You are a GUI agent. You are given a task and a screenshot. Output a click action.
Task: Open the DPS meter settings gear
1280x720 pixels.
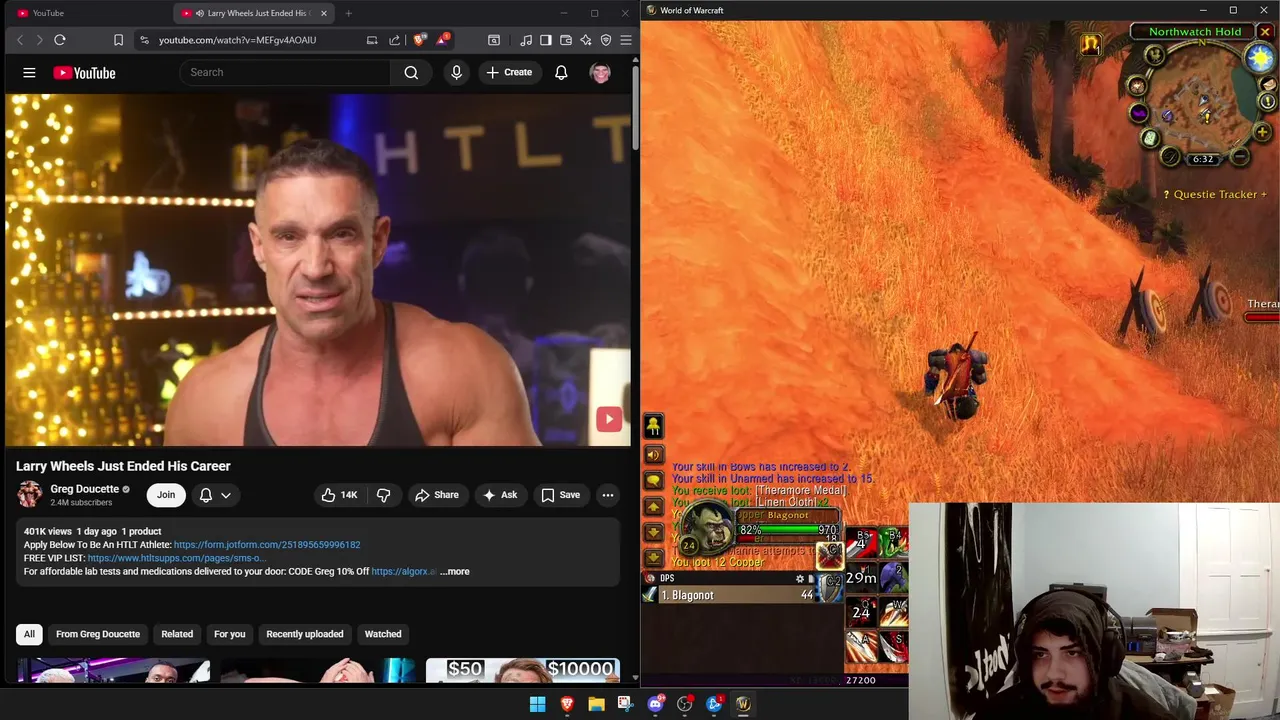[x=799, y=578]
